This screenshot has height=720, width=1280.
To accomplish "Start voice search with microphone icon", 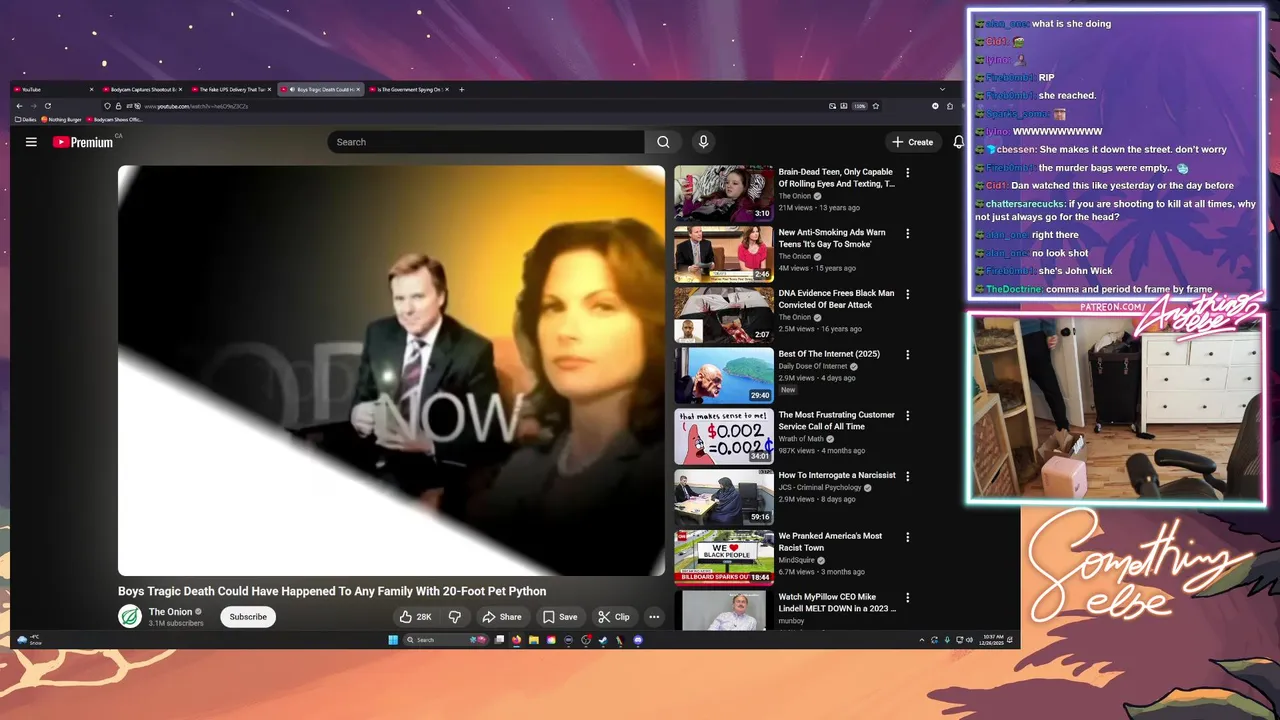I will click(703, 142).
